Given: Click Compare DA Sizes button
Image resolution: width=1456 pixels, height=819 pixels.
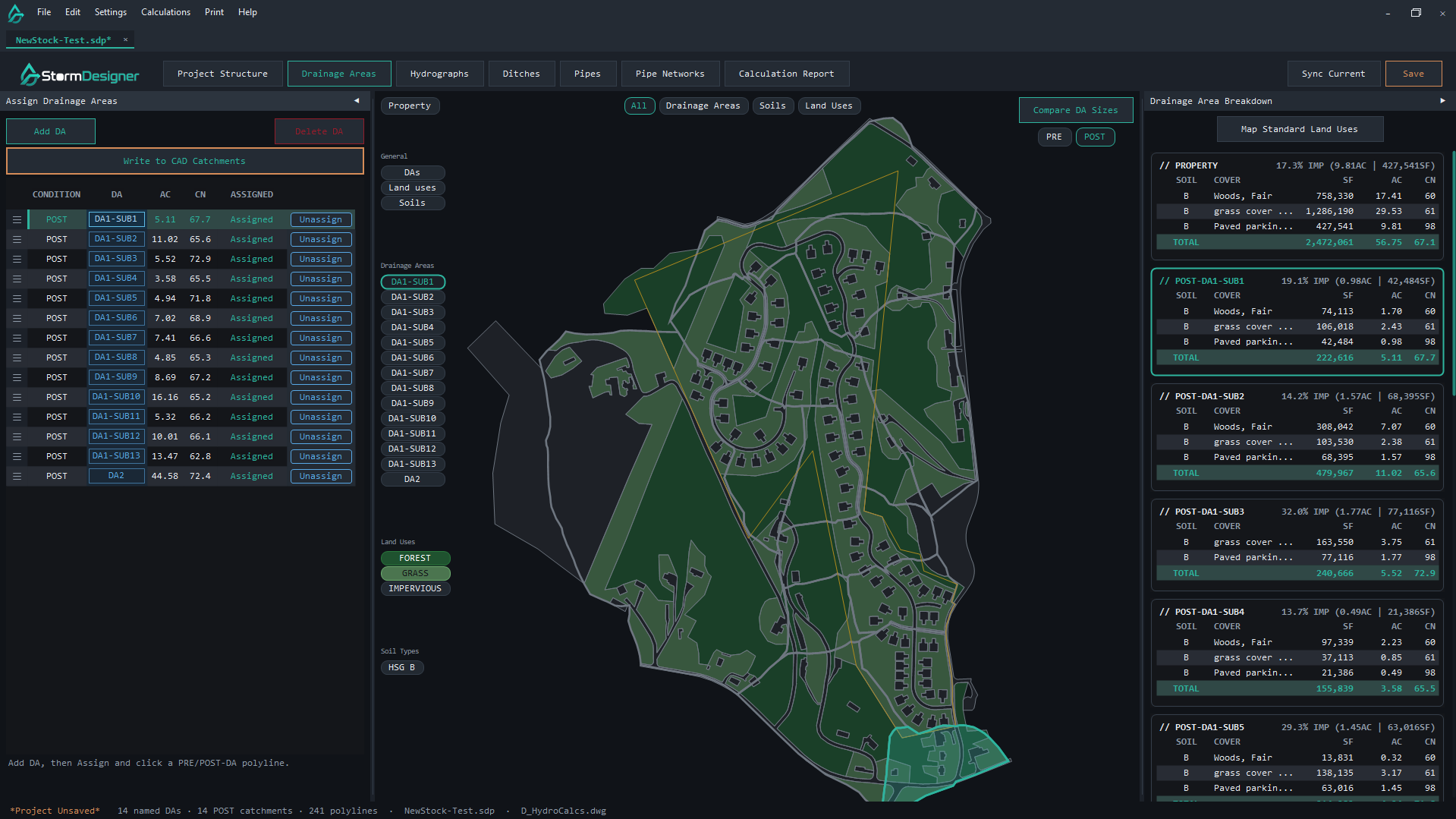Looking at the screenshot, I should tap(1075, 110).
